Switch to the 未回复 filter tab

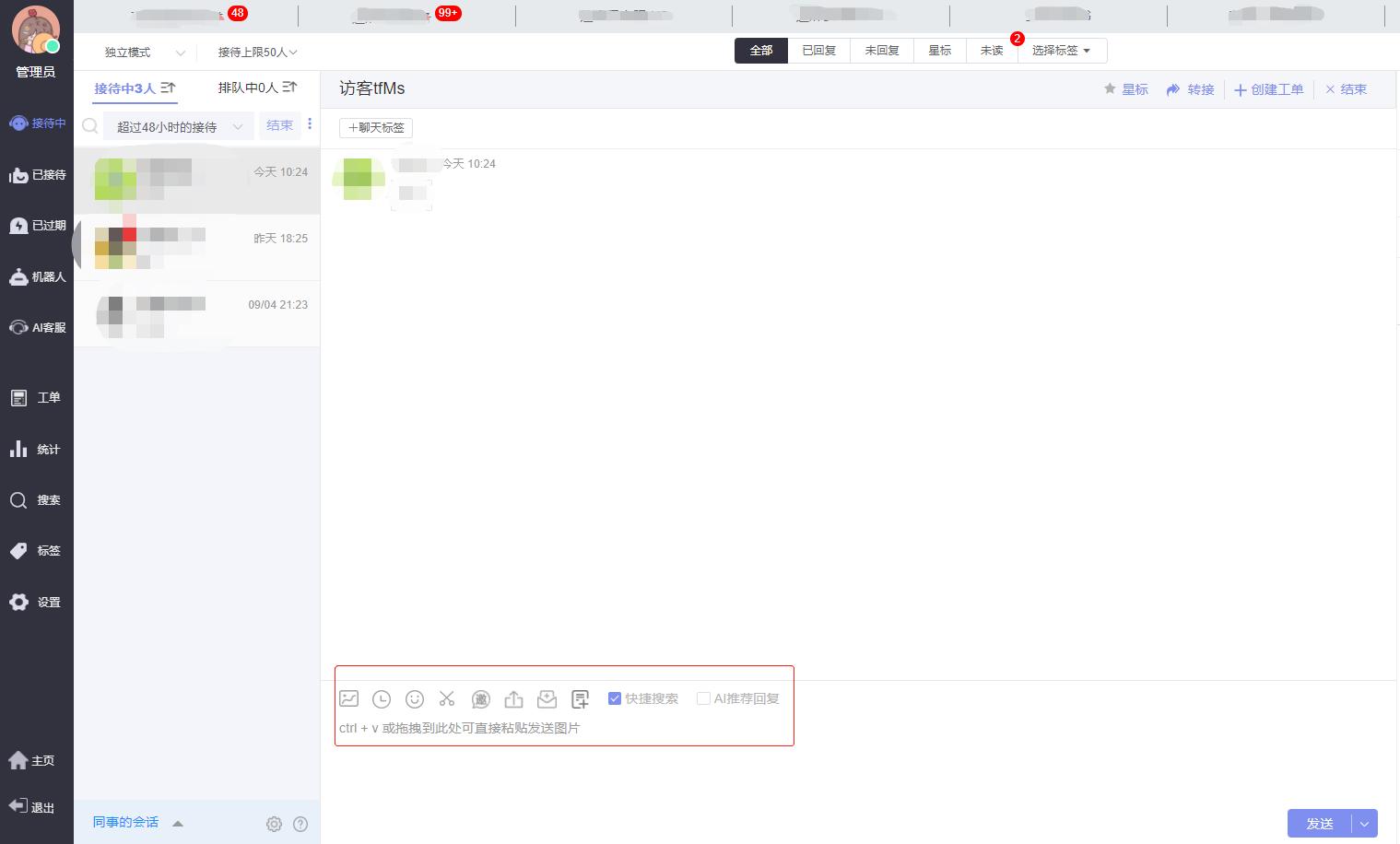tap(881, 51)
